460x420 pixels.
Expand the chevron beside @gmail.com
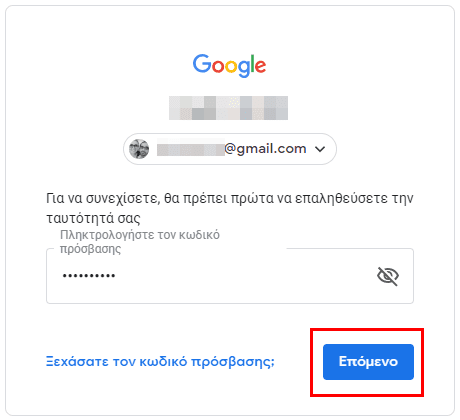point(320,149)
